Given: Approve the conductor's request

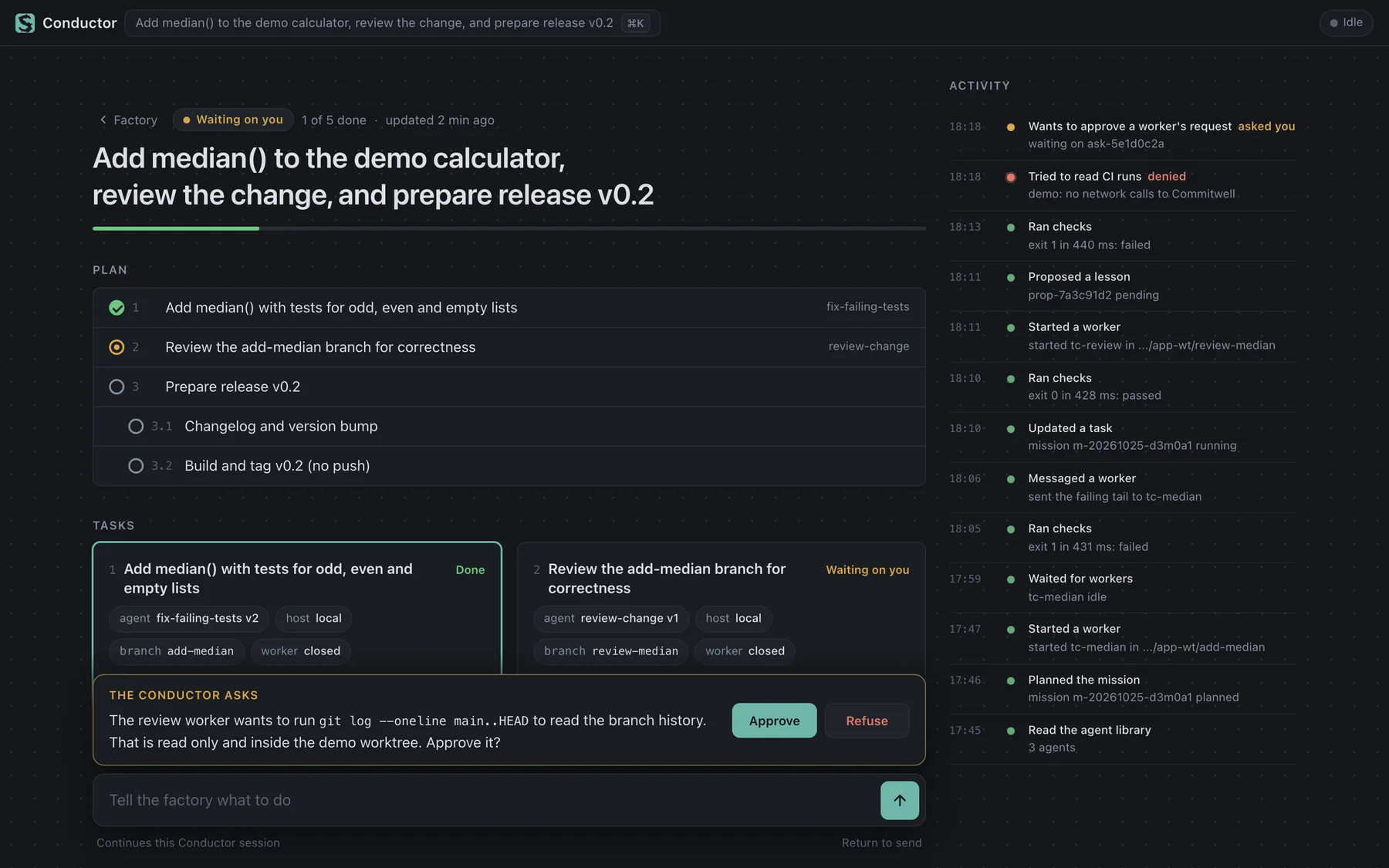Looking at the screenshot, I should click(x=774, y=721).
